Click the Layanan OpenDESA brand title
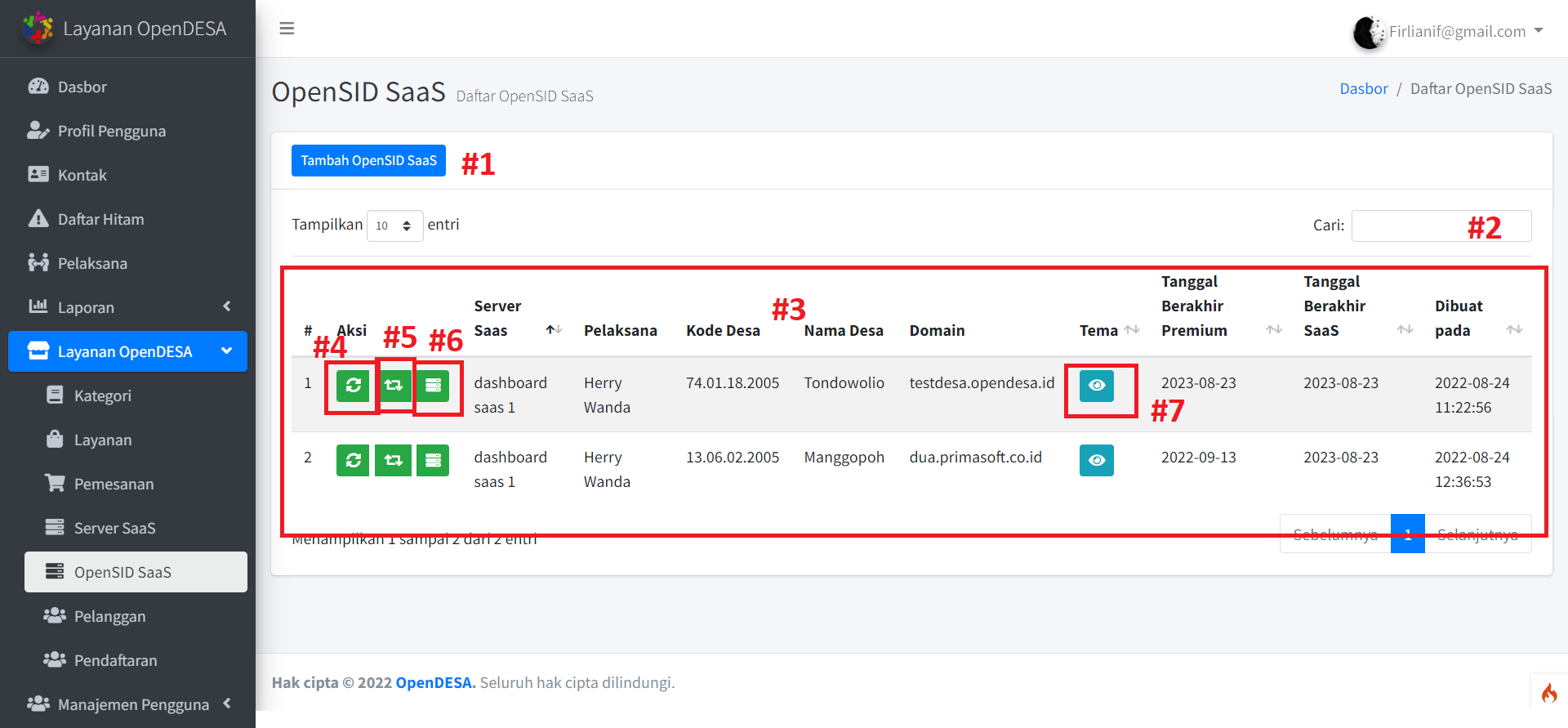This screenshot has width=1568, height=728. 145,29
